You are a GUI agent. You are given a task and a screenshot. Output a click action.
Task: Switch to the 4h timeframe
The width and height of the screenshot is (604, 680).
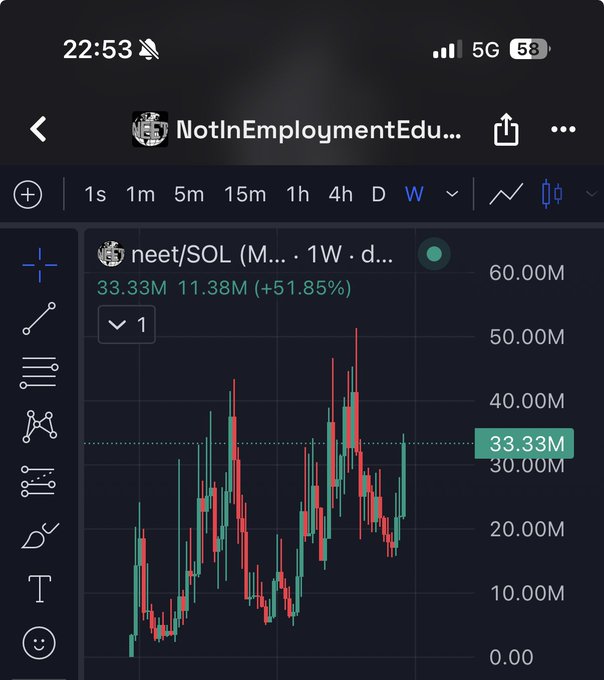pos(340,194)
